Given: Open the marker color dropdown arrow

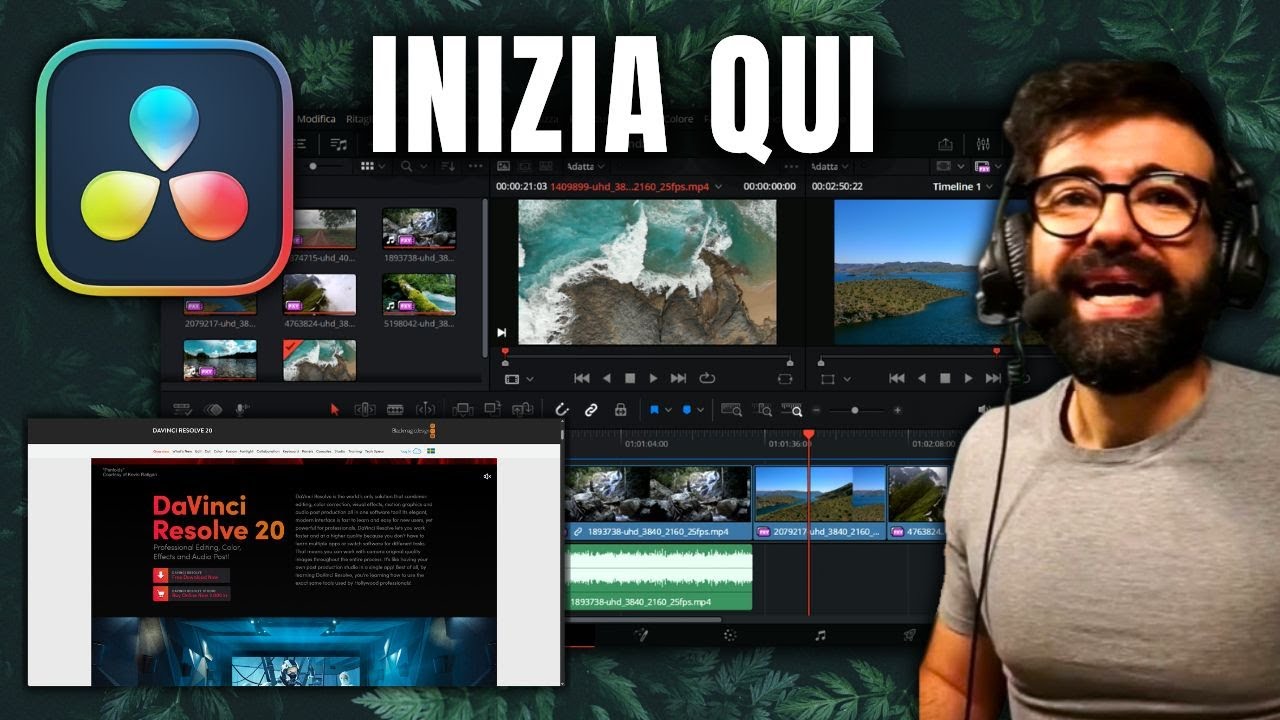Looking at the screenshot, I should (701, 410).
